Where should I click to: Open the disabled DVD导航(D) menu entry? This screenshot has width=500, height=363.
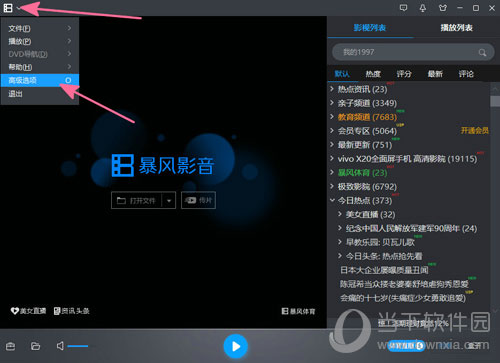click(40, 54)
